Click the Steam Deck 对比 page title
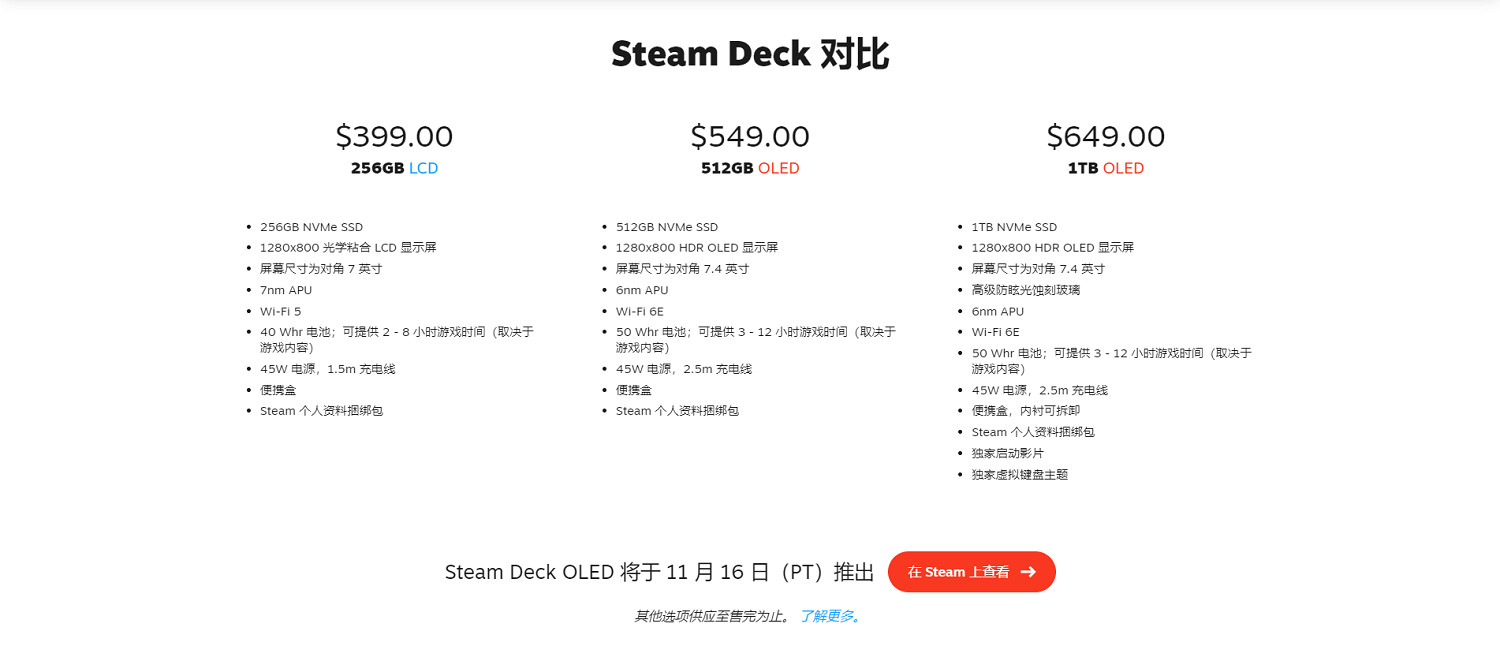This screenshot has width=1500, height=672. pos(750,53)
